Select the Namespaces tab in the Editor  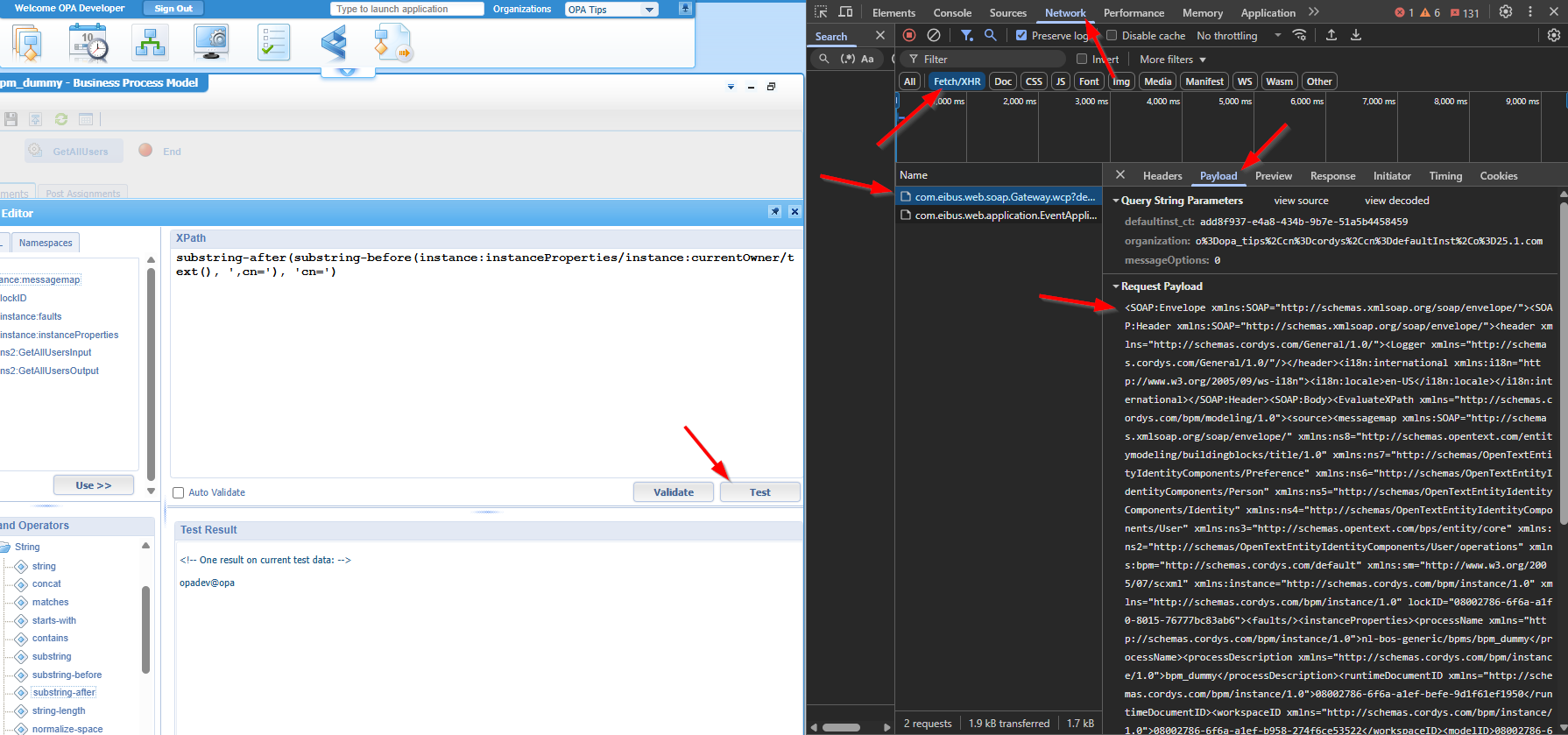click(46, 243)
